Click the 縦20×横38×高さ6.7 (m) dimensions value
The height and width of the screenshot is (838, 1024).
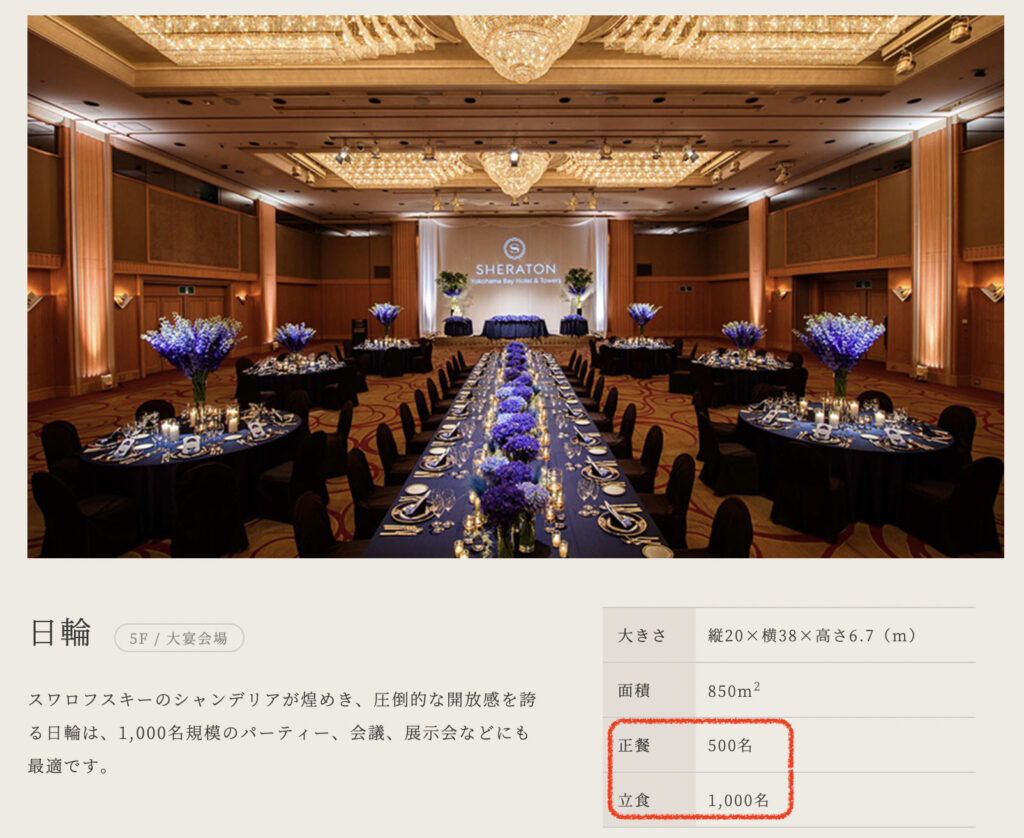click(x=812, y=636)
